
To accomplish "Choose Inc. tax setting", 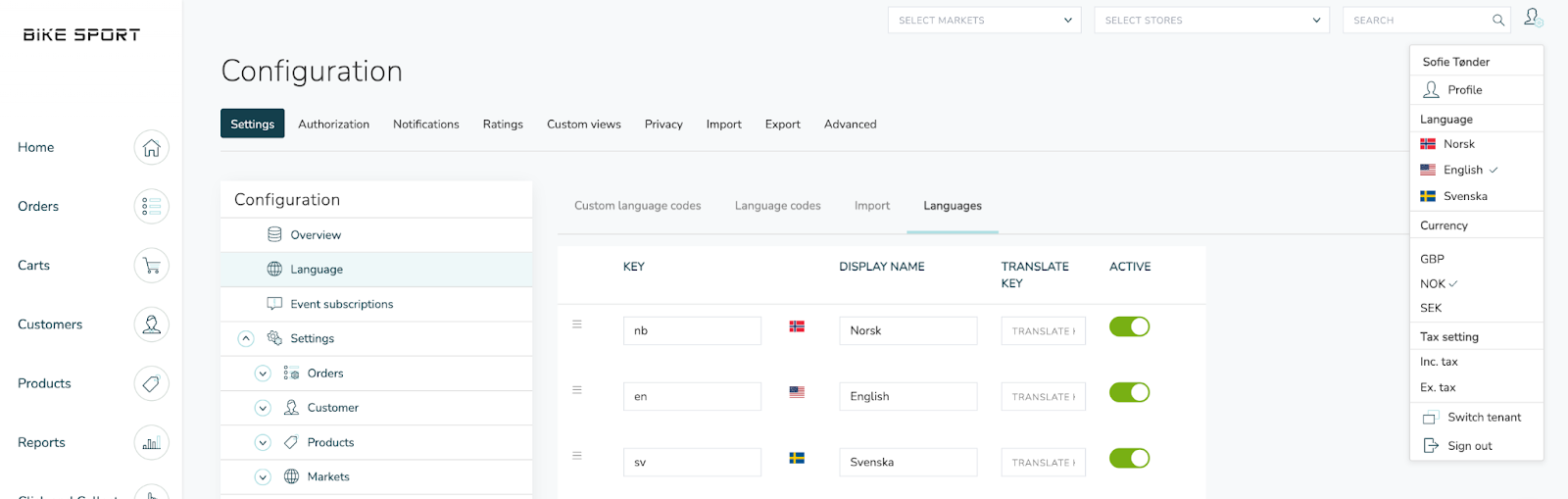I will click(1439, 362).
